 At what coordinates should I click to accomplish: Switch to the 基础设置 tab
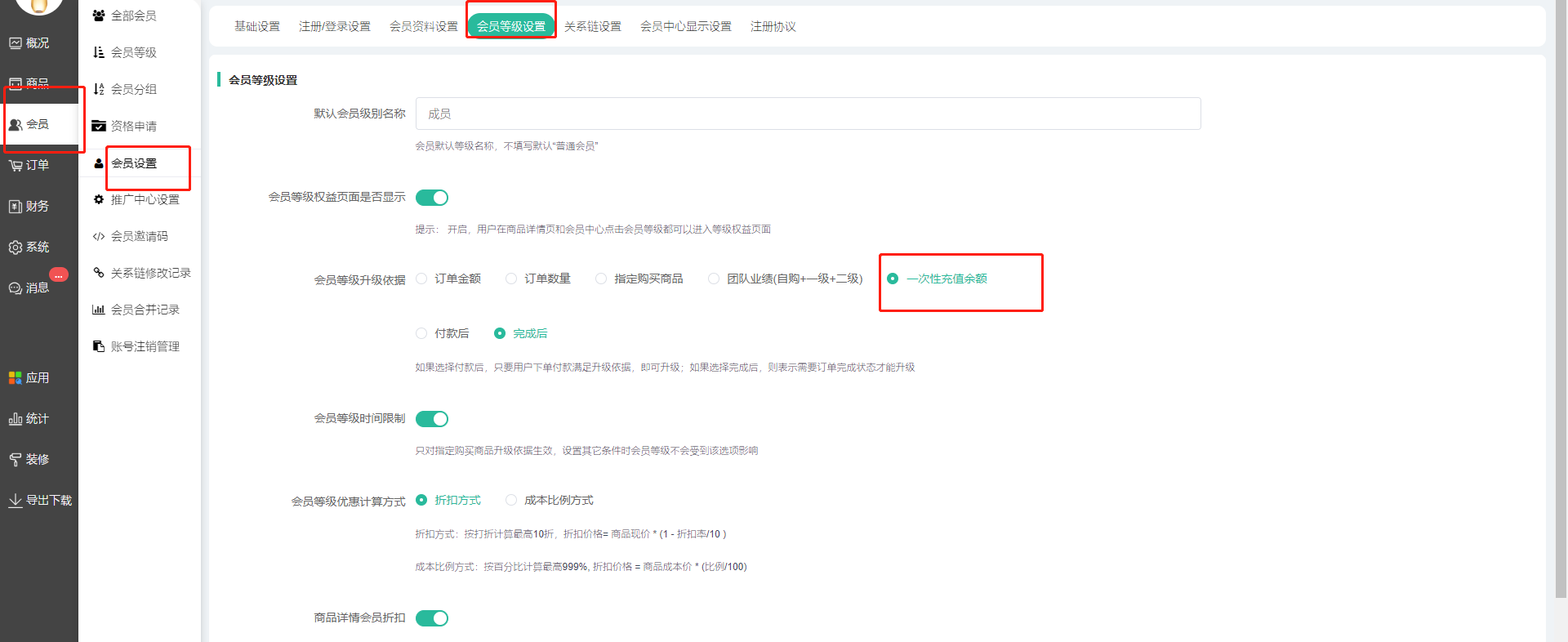pyautogui.click(x=257, y=27)
